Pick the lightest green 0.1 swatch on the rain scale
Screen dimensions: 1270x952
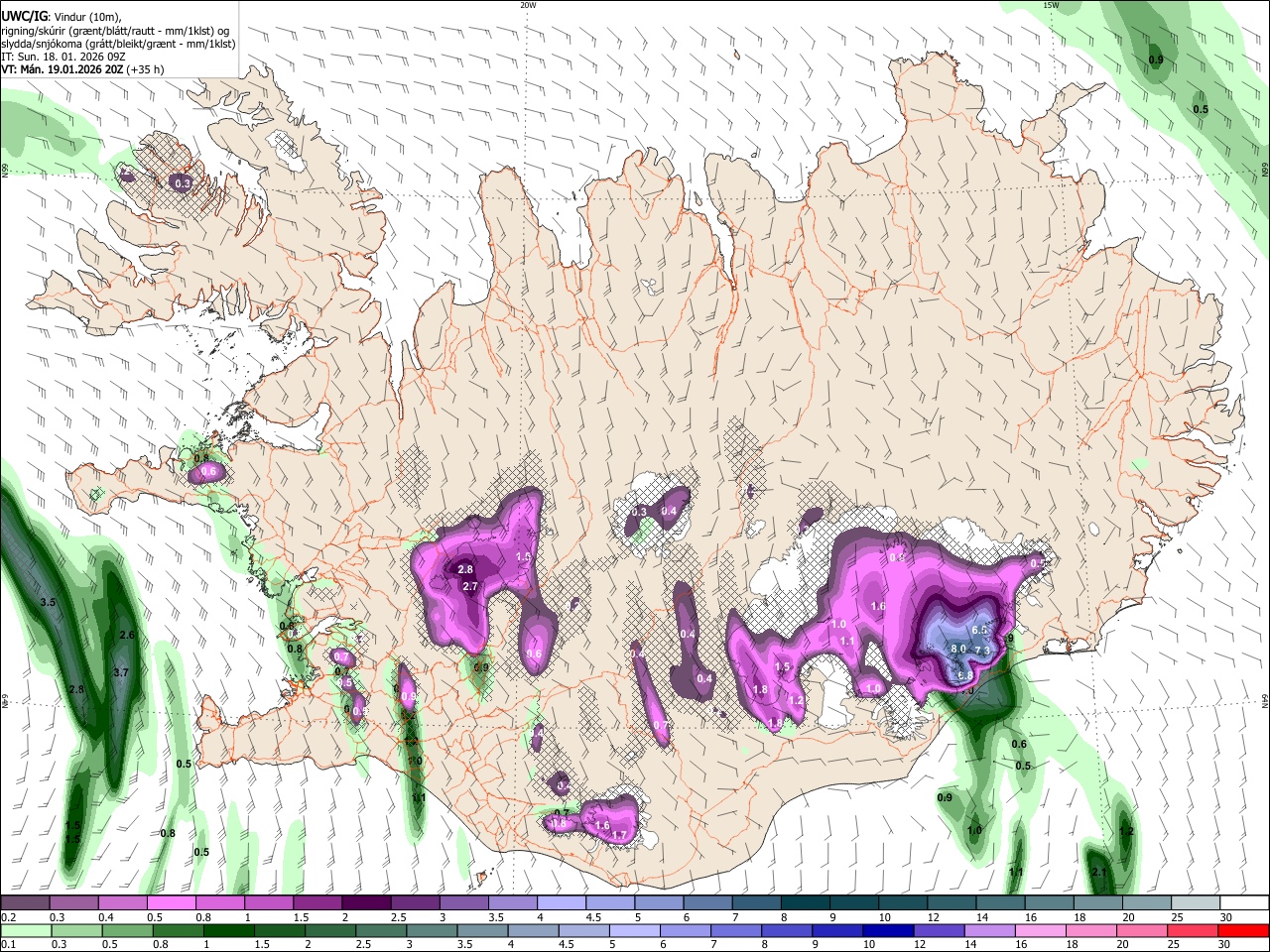(x=25, y=930)
